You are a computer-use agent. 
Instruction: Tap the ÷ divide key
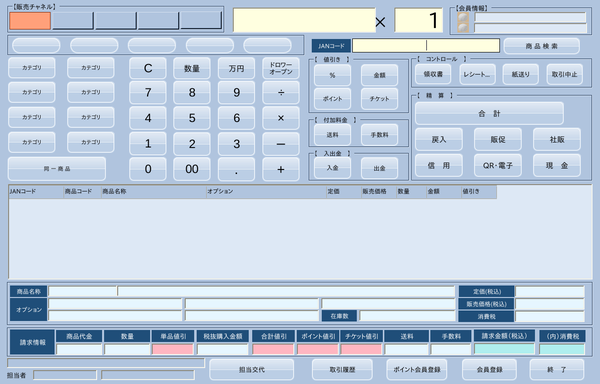(x=281, y=93)
